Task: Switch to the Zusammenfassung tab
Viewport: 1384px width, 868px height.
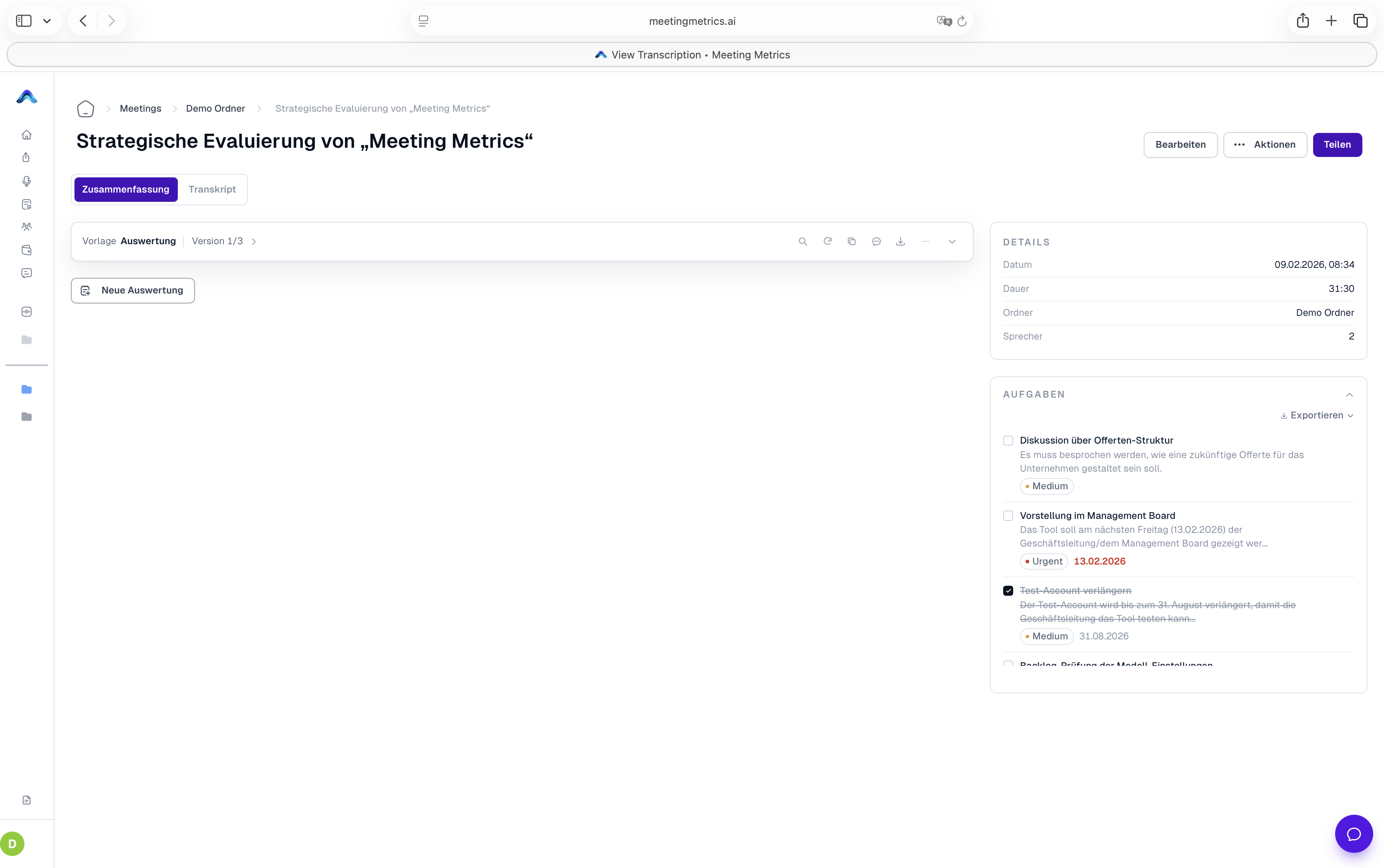Action: click(x=126, y=189)
